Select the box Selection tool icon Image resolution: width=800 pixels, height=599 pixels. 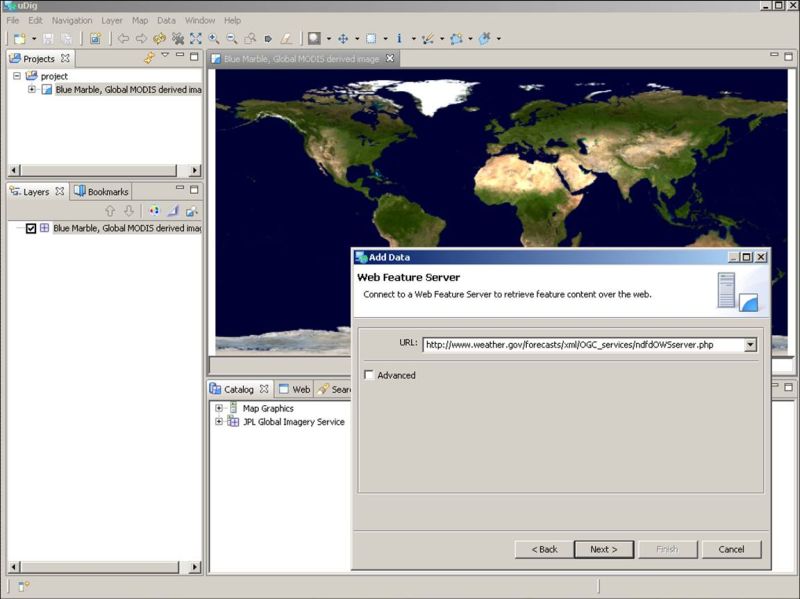(x=371, y=39)
